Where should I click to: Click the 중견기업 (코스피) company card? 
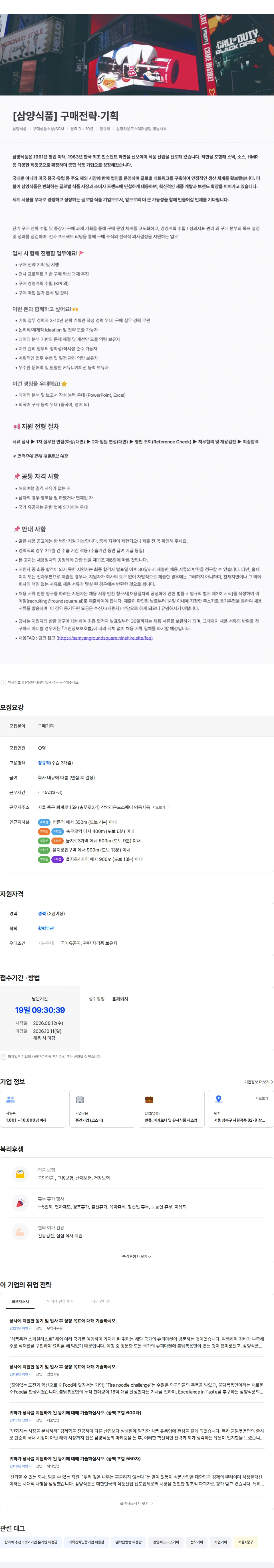[x=102, y=1109]
